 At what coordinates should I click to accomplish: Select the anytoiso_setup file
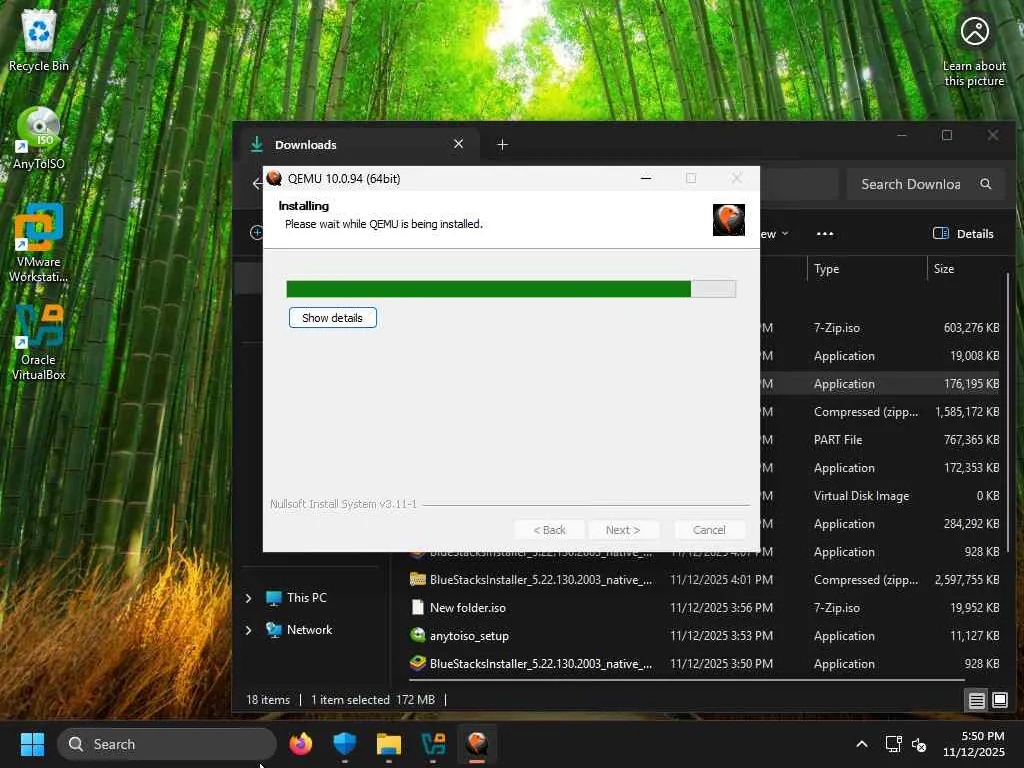tap(469, 636)
